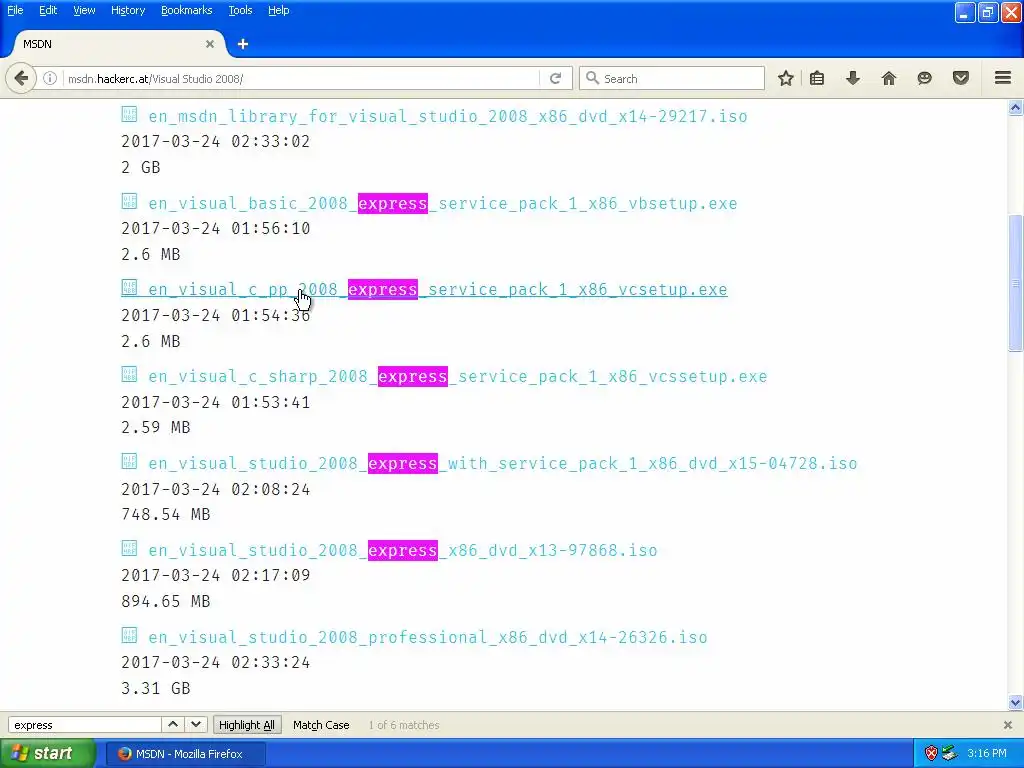Bookmark this page with the star icon
This screenshot has width=1024, height=768.
[x=786, y=78]
